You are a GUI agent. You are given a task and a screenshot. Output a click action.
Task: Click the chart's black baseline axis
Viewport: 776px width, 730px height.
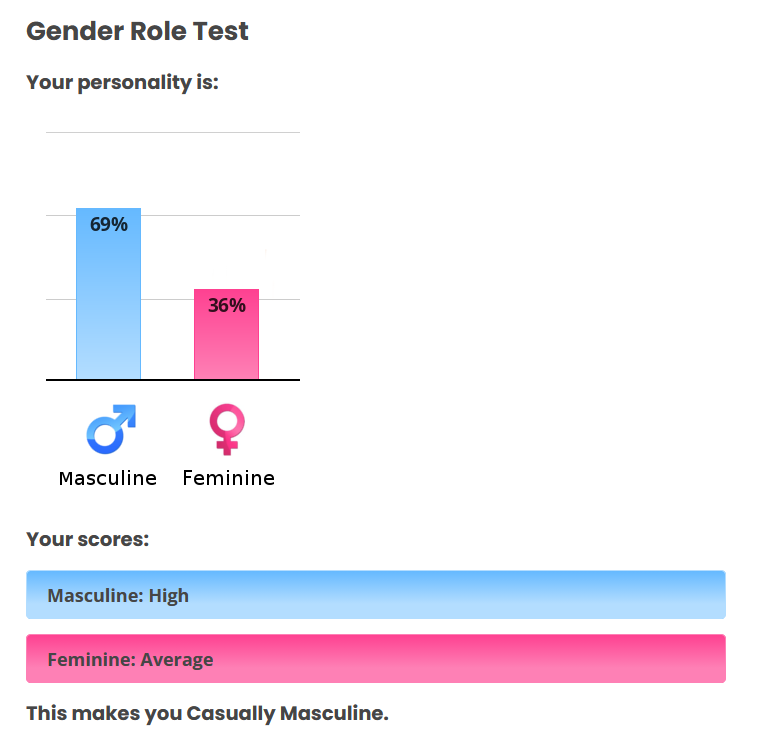point(173,380)
